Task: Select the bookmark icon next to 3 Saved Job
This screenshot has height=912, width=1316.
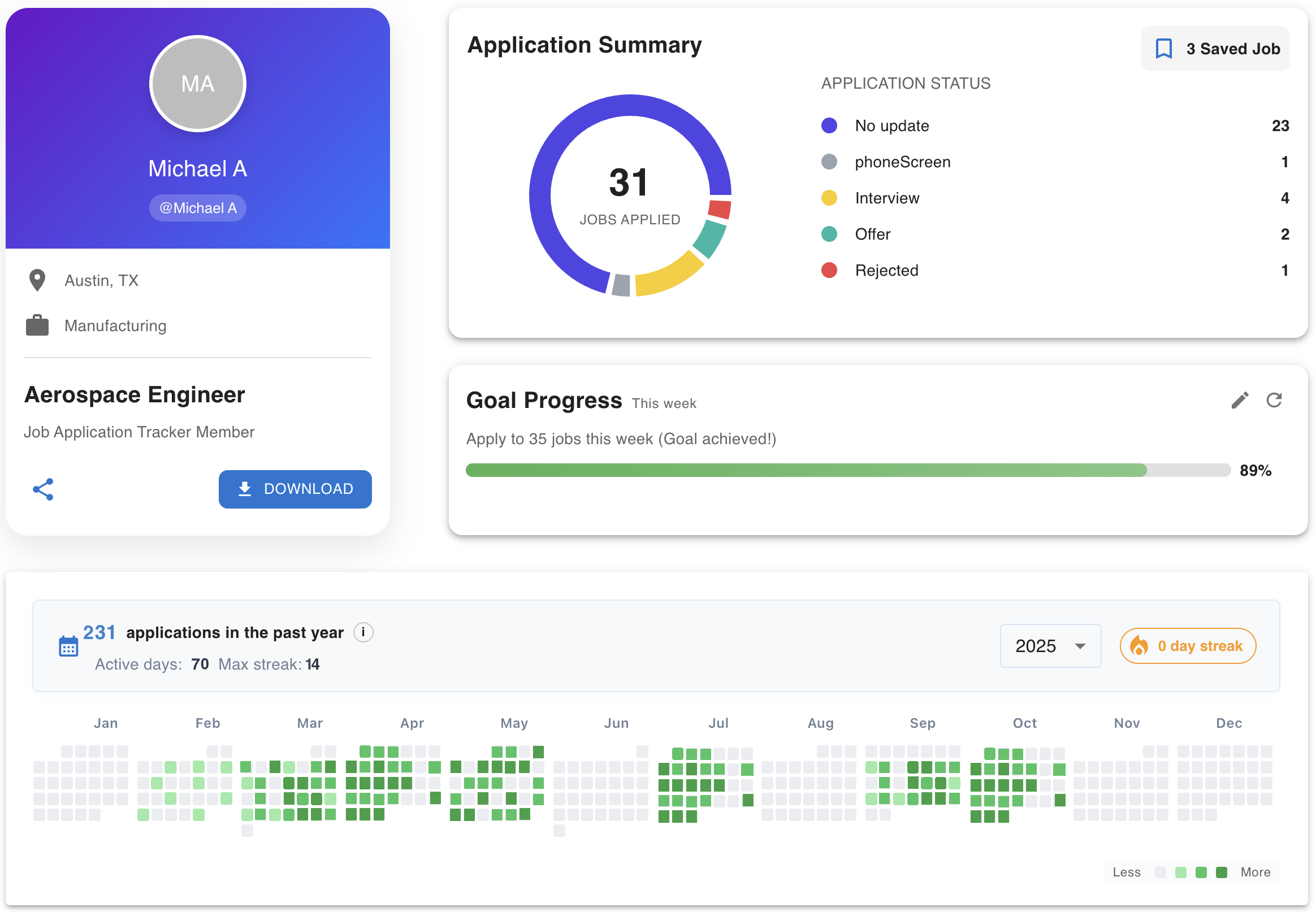Action: [1165, 48]
